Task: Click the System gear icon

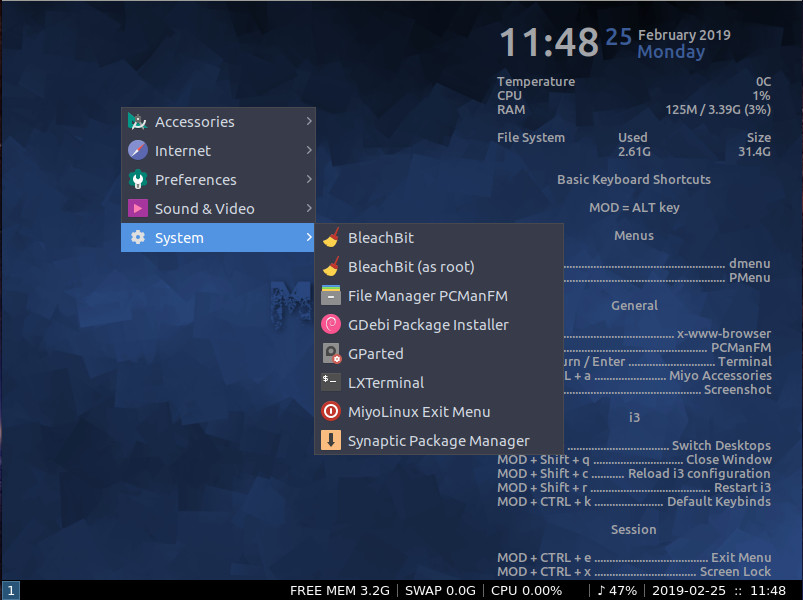Action: 137,238
